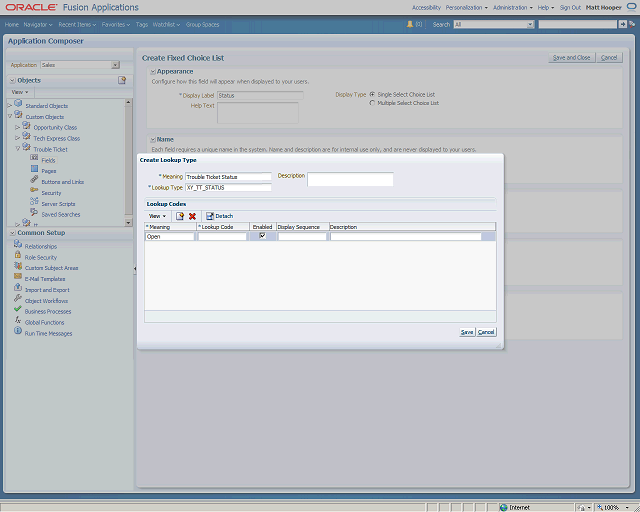Click the Group Spaces link

(x=202, y=24)
